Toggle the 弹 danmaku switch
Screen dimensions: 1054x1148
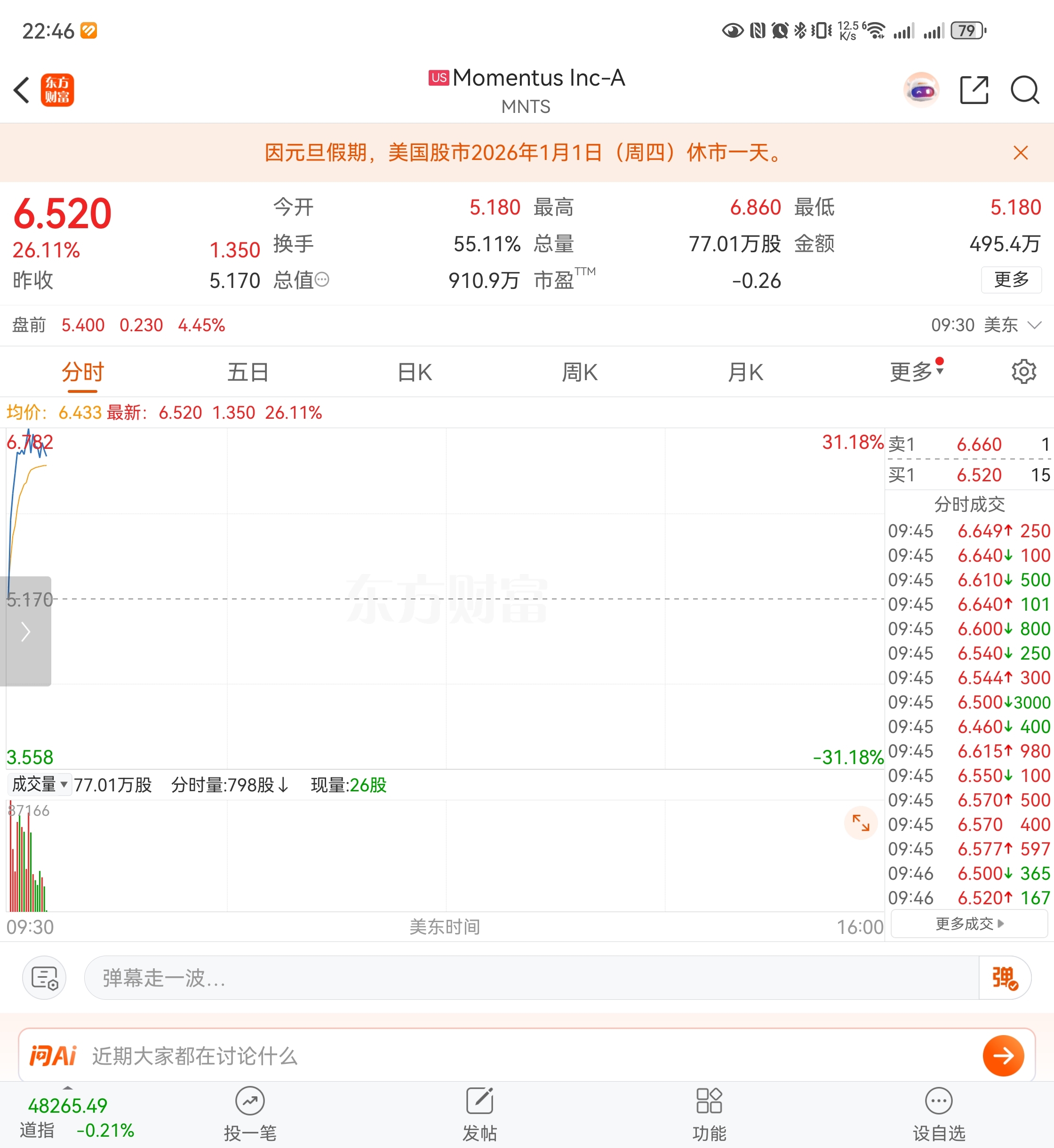point(1004,978)
